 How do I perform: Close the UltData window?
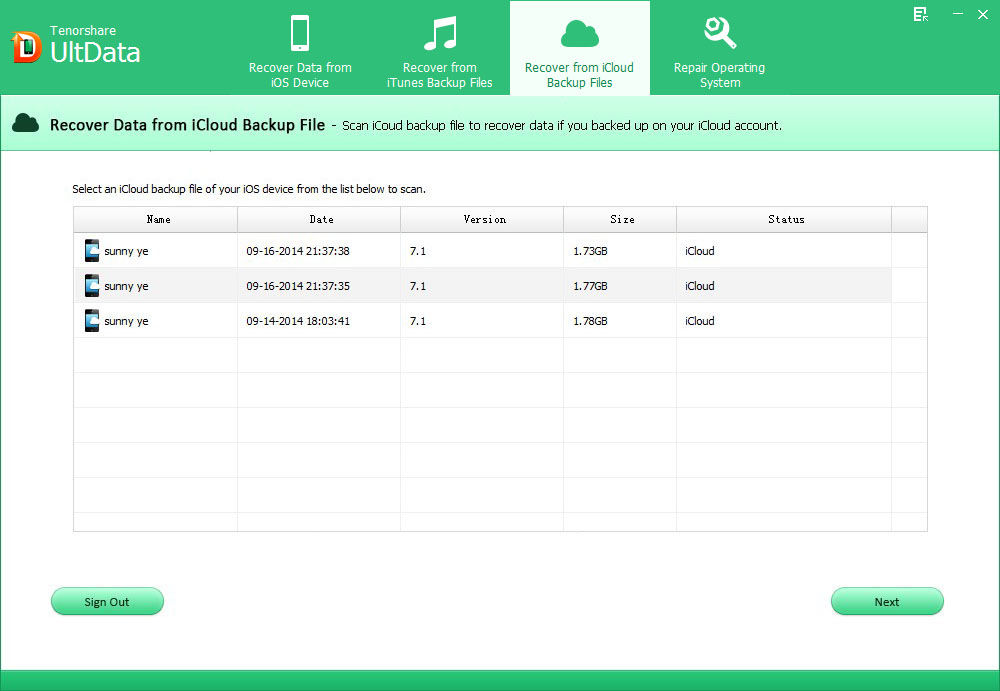coord(983,14)
